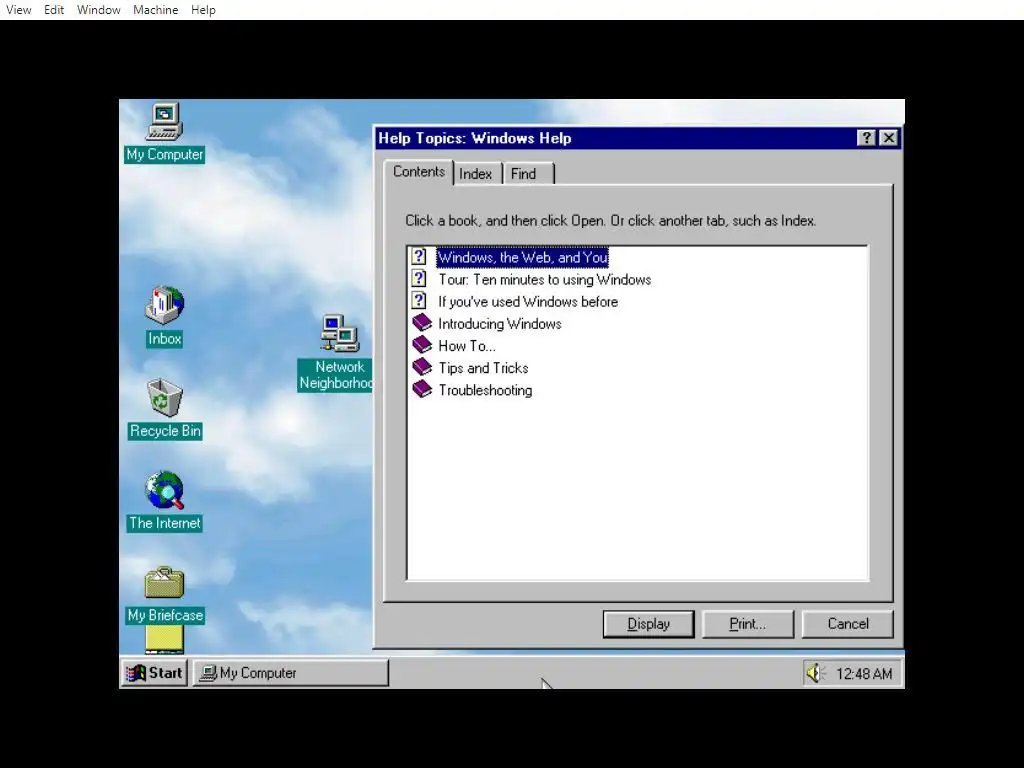Click the question mark icon beside Windows, the Web, and You
Image resolution: width=1024 pixels, height=768 pixels.
(x=419, y=257)
